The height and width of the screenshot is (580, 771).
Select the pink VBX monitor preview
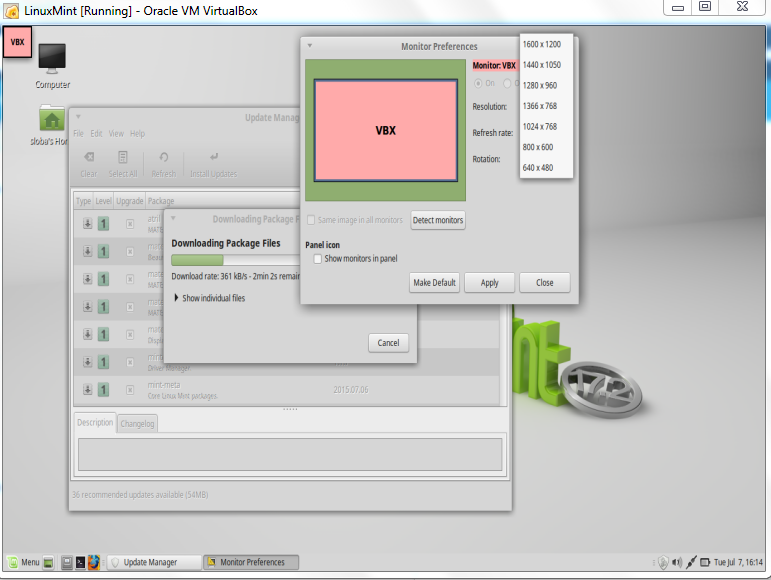click(x=386, y=131)
